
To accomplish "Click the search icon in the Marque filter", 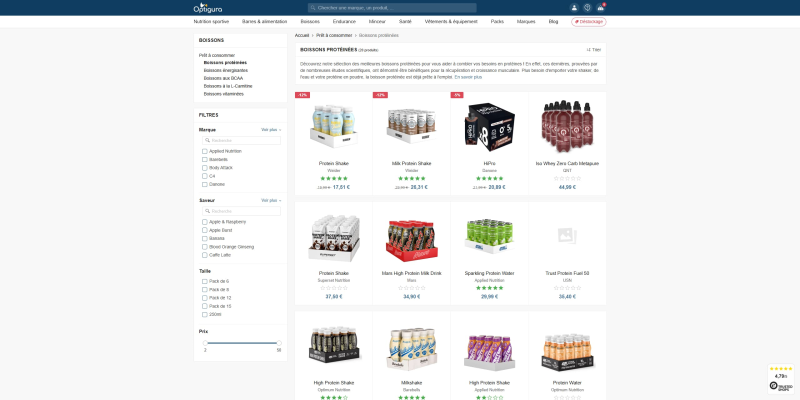I will point(208,140).
